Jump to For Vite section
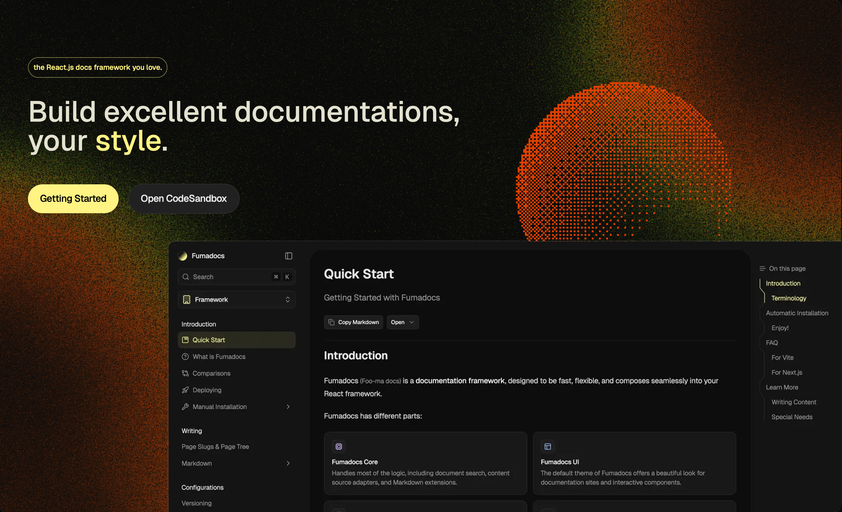 (782, 358)
